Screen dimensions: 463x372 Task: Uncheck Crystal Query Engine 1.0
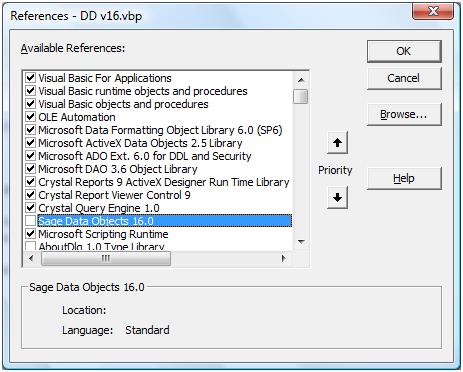coord(30,208)
